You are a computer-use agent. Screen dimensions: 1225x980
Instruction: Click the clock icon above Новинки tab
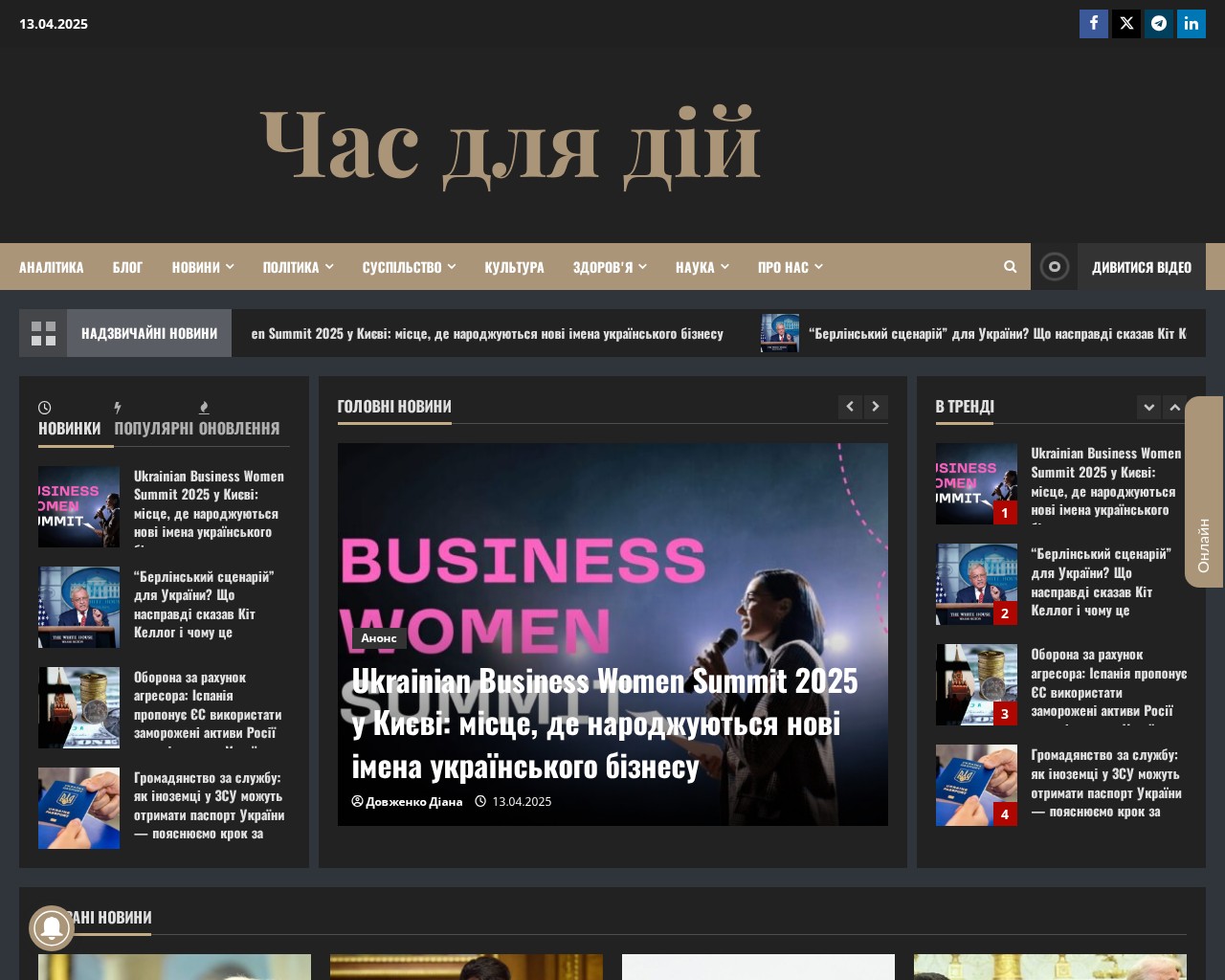click(44, 408)
